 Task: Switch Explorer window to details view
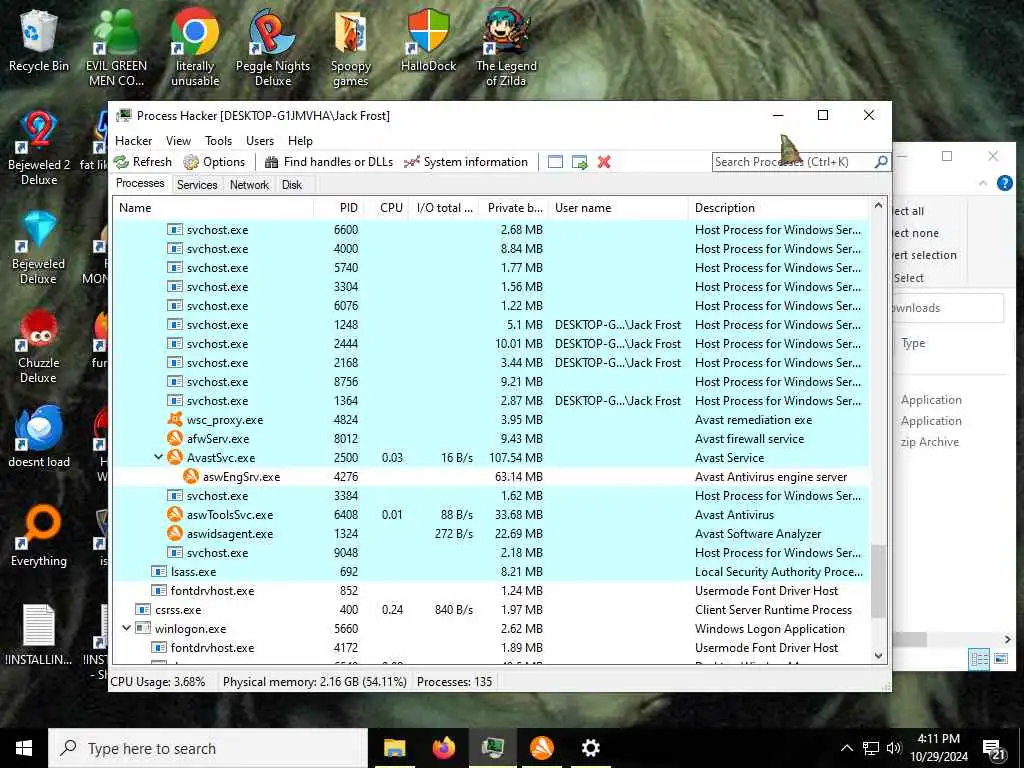[979, 659]
